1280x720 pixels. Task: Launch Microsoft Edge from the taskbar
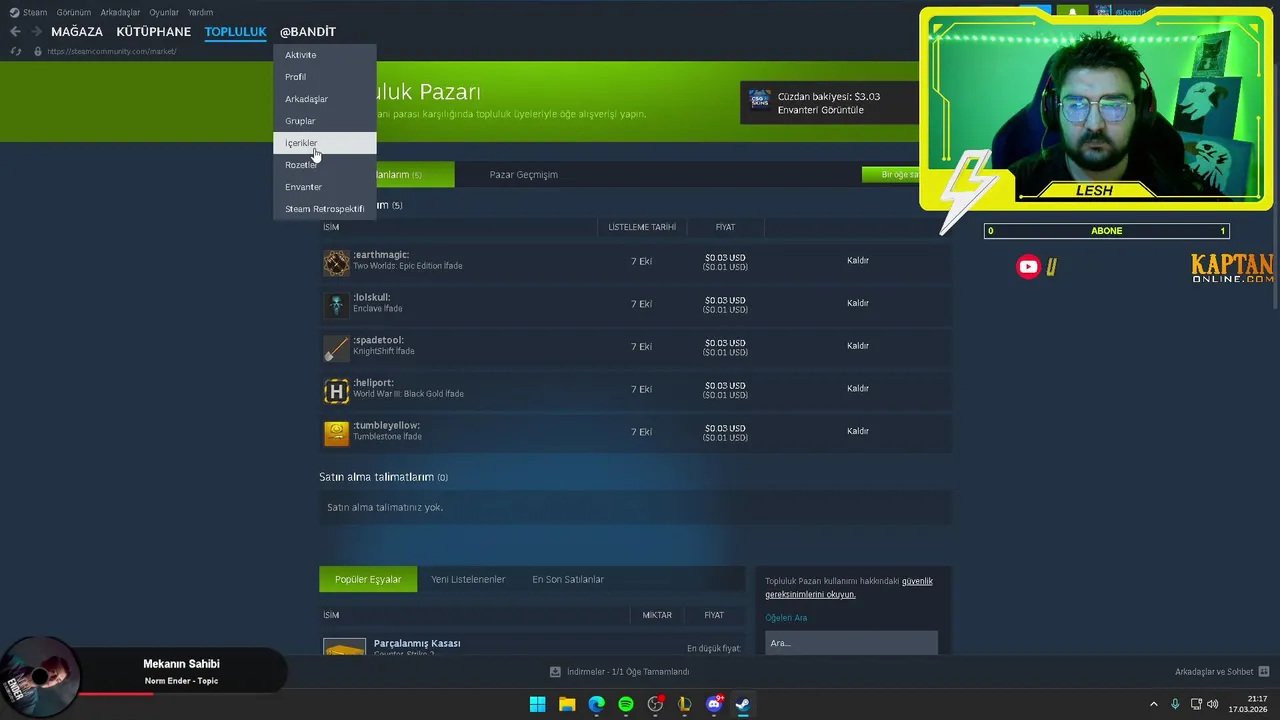tap(596, 704)
